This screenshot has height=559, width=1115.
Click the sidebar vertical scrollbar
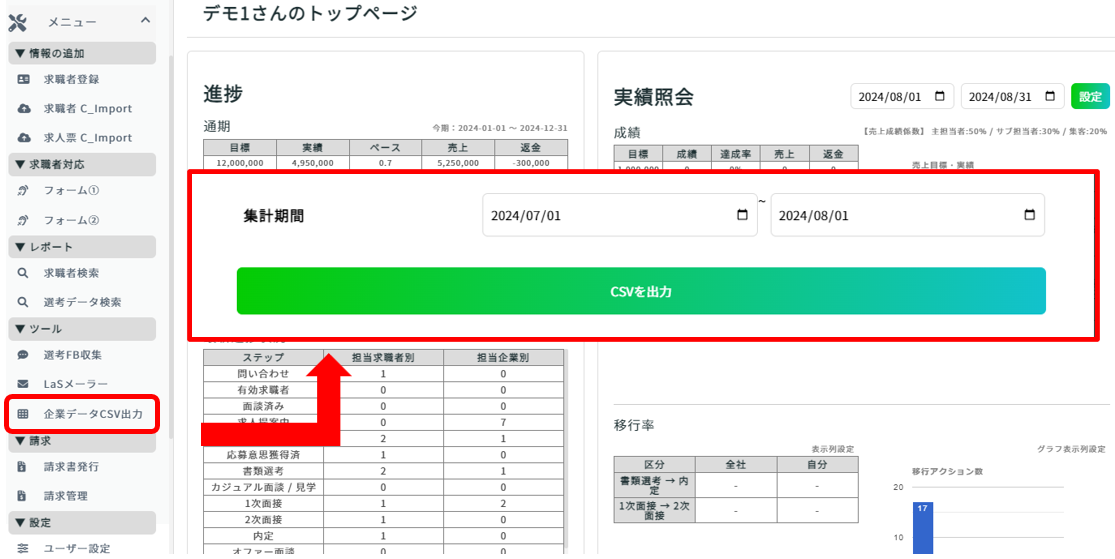(x=171, y=249)
